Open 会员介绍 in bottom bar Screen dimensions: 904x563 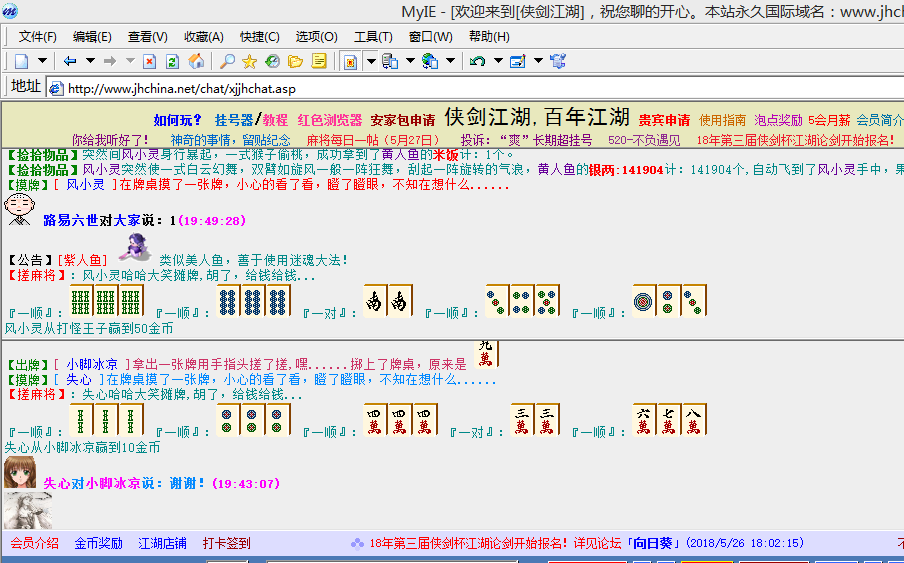(x=35, y=543)
